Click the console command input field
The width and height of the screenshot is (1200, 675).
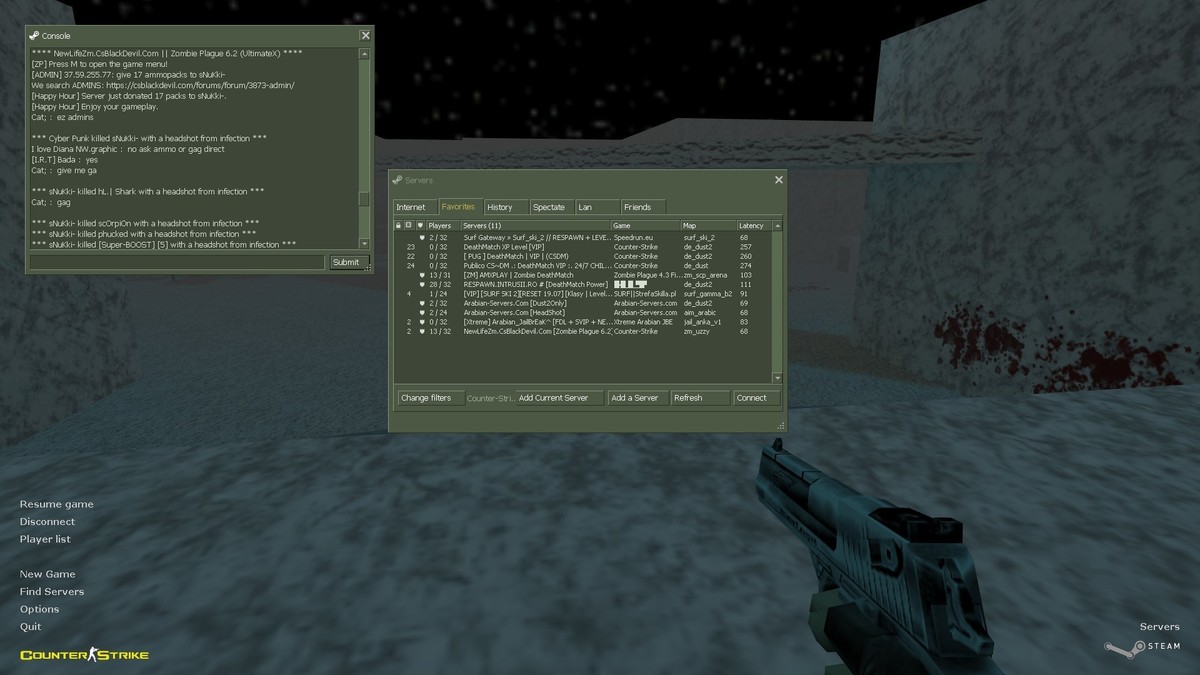tap(178, 262)
